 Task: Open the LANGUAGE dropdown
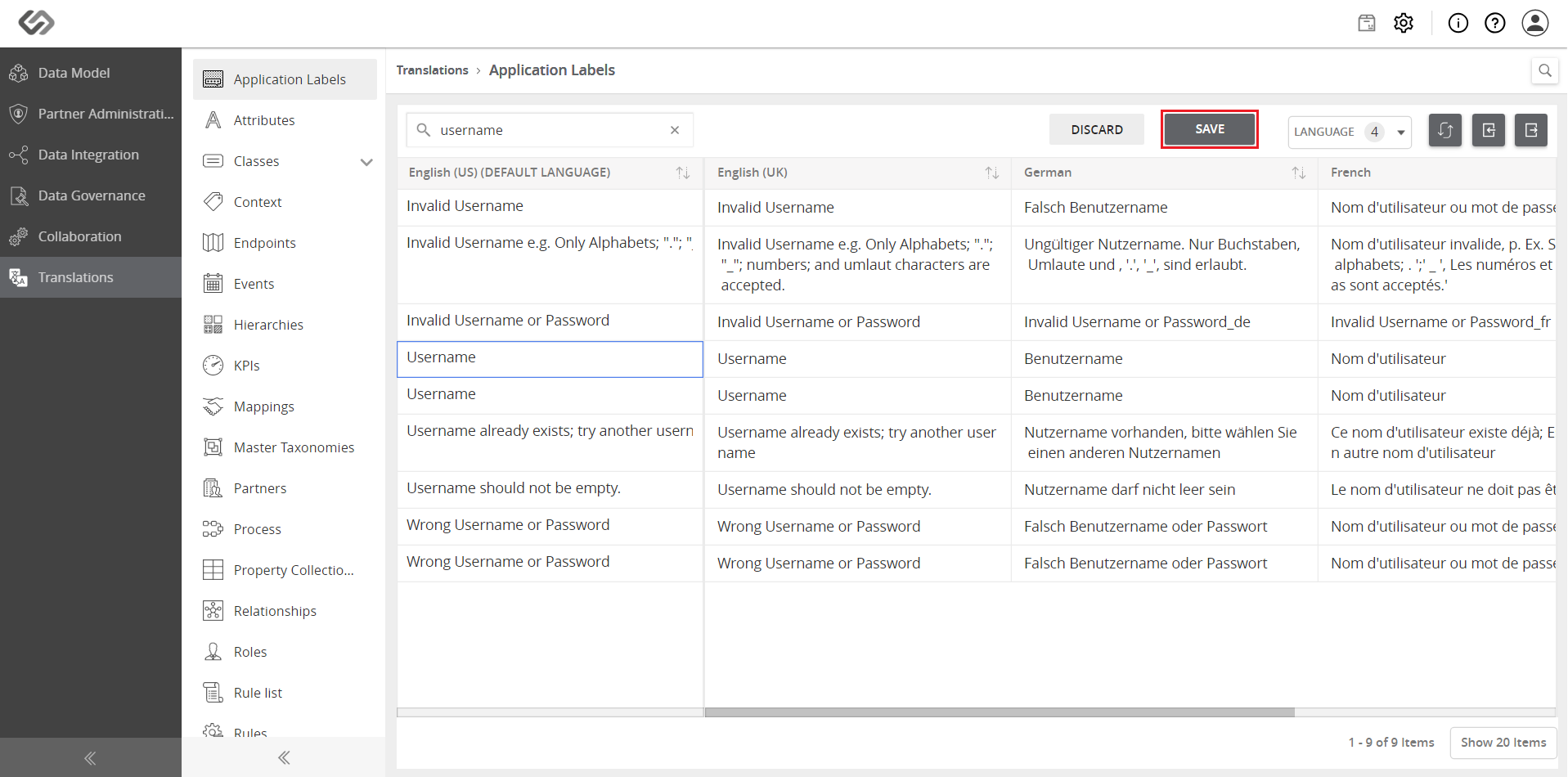point(1350,132)
